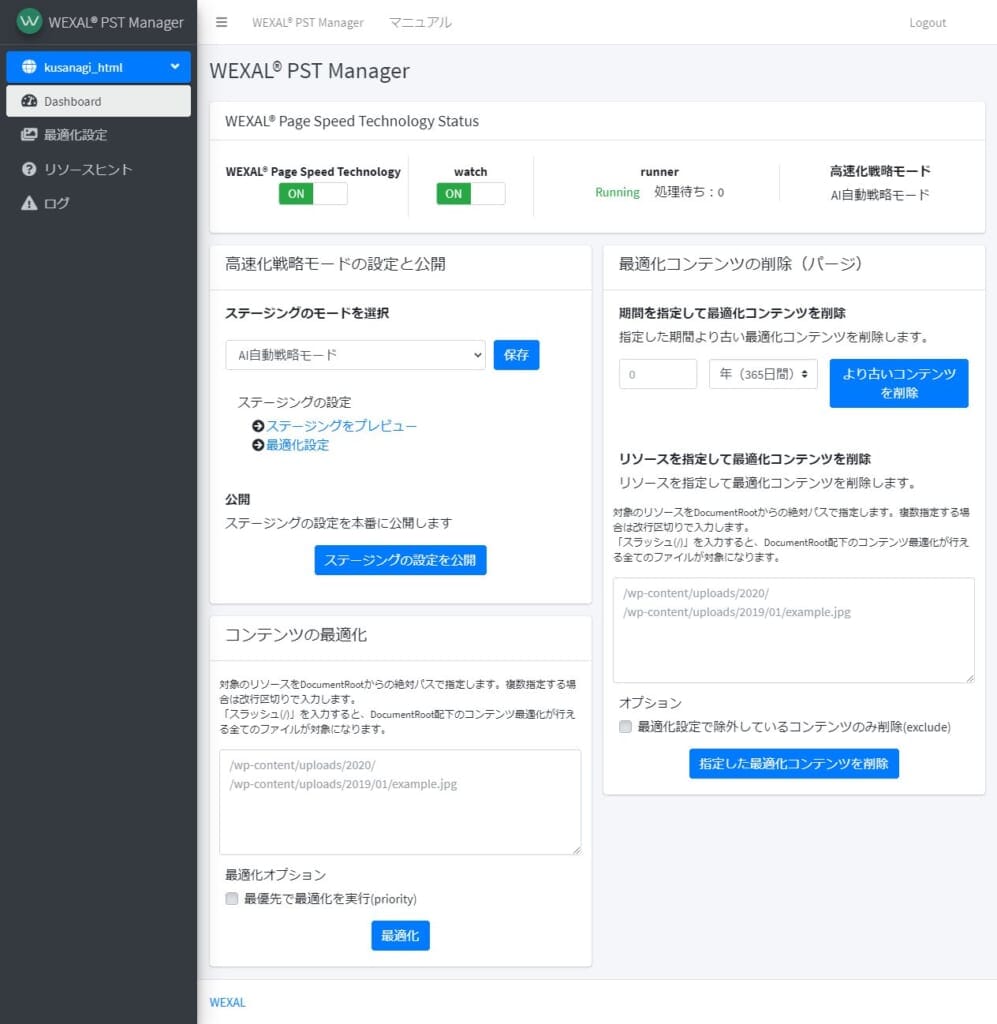Image resolution: width=997 pixels, height=1024 pixels.
Task: Toggle the sidebar with the hamburger icon
Action: point(221,22)
